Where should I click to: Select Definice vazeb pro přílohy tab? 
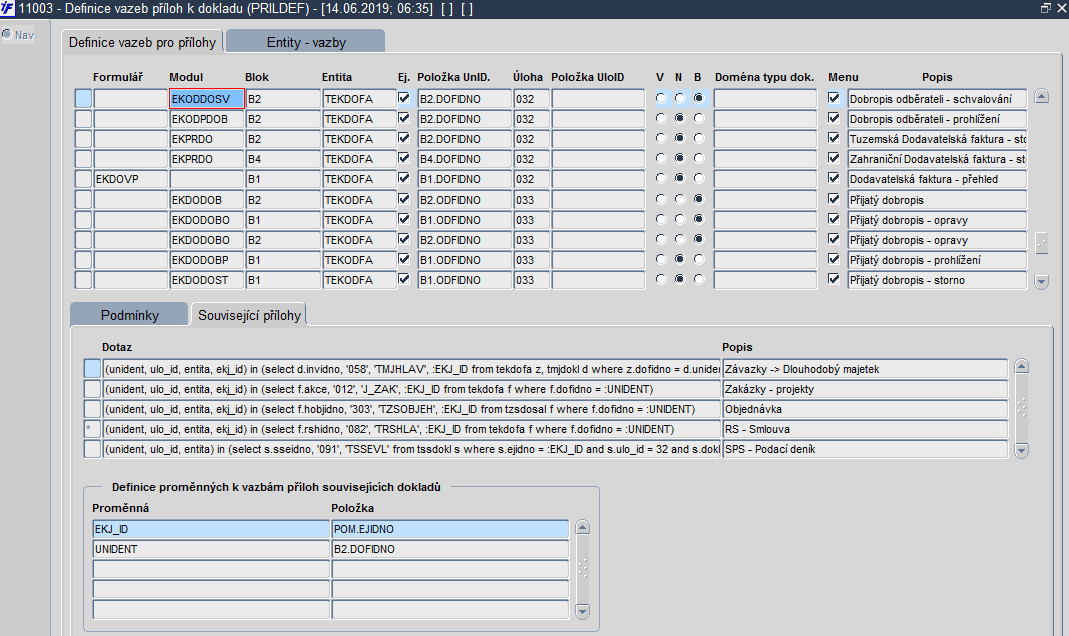142,42
